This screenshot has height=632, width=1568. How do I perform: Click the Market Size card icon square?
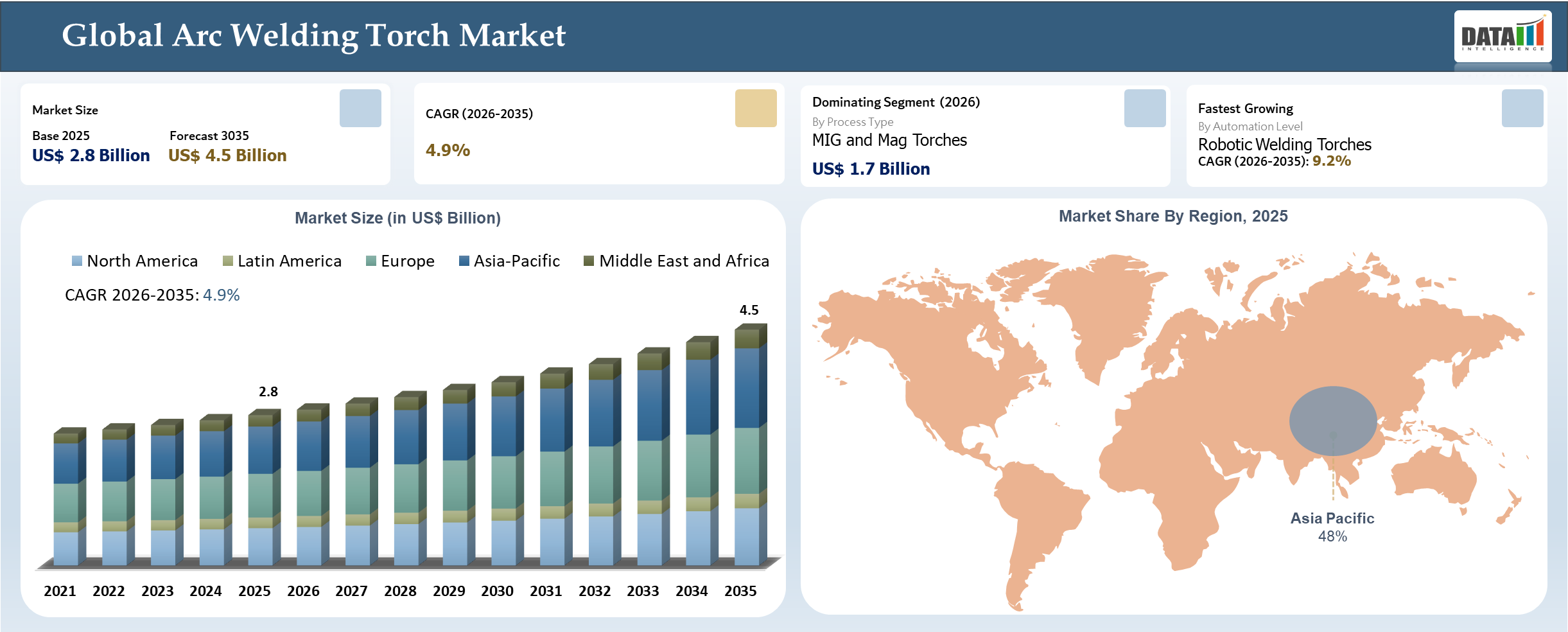coord(360,109)
